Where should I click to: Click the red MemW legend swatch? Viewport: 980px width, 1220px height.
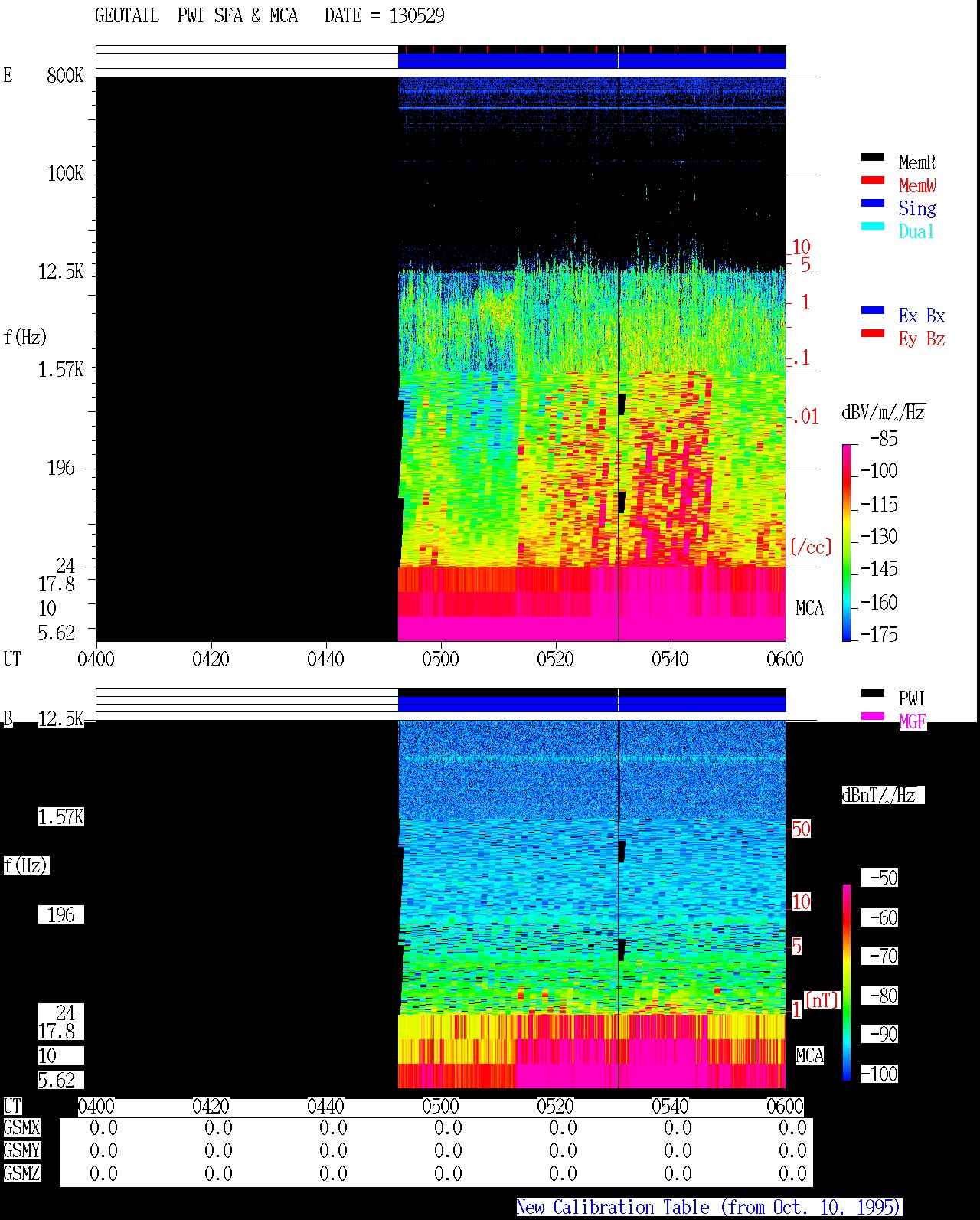tap(873, 180)
